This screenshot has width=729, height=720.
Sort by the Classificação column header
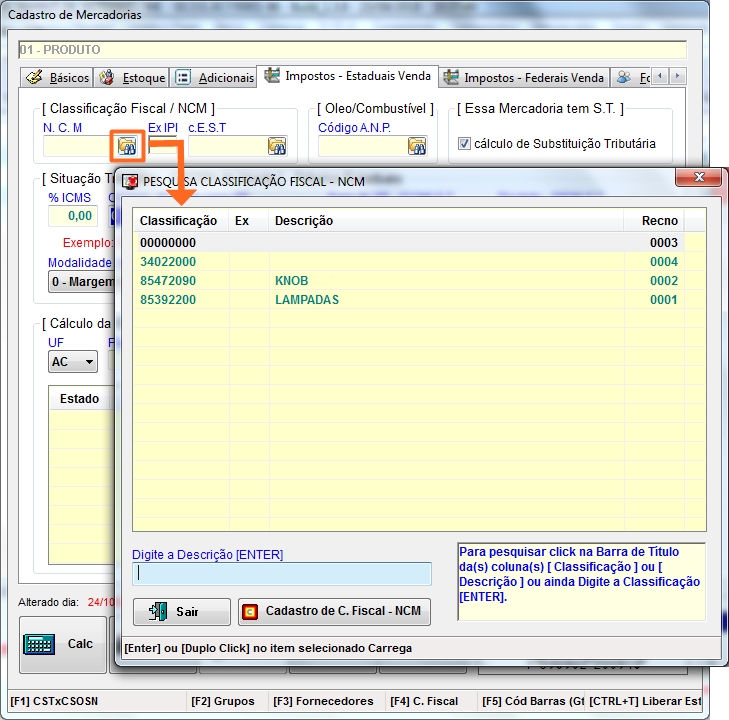point(178,221)
